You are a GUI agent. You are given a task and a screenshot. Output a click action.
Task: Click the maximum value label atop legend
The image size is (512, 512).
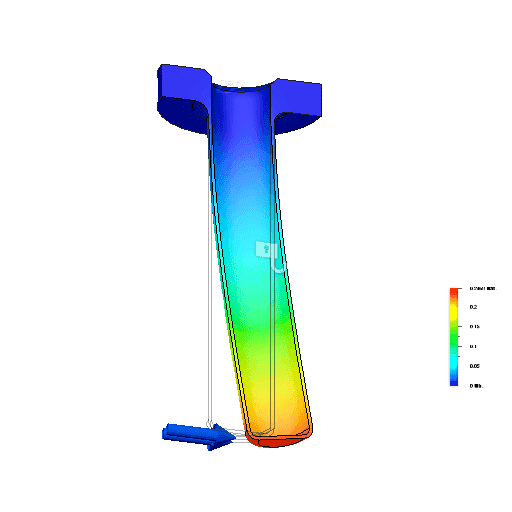point(482,288)
